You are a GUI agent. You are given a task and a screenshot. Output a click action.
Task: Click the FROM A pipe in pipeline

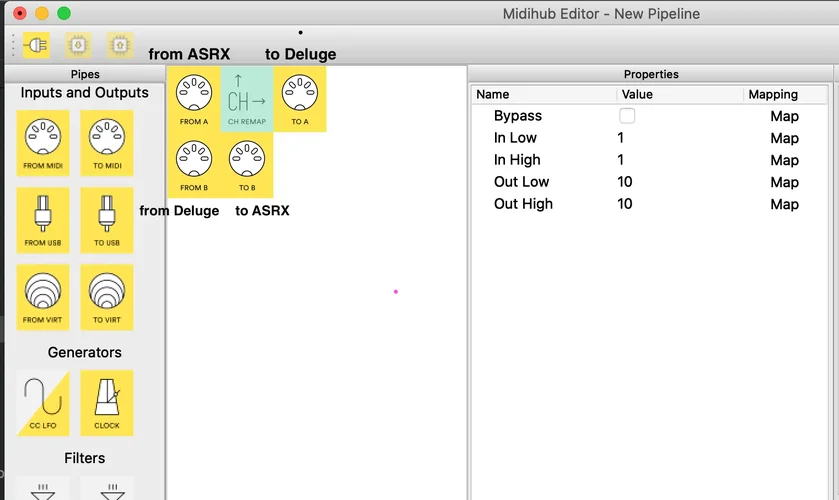pyautogui.click(x=194, y=99)
